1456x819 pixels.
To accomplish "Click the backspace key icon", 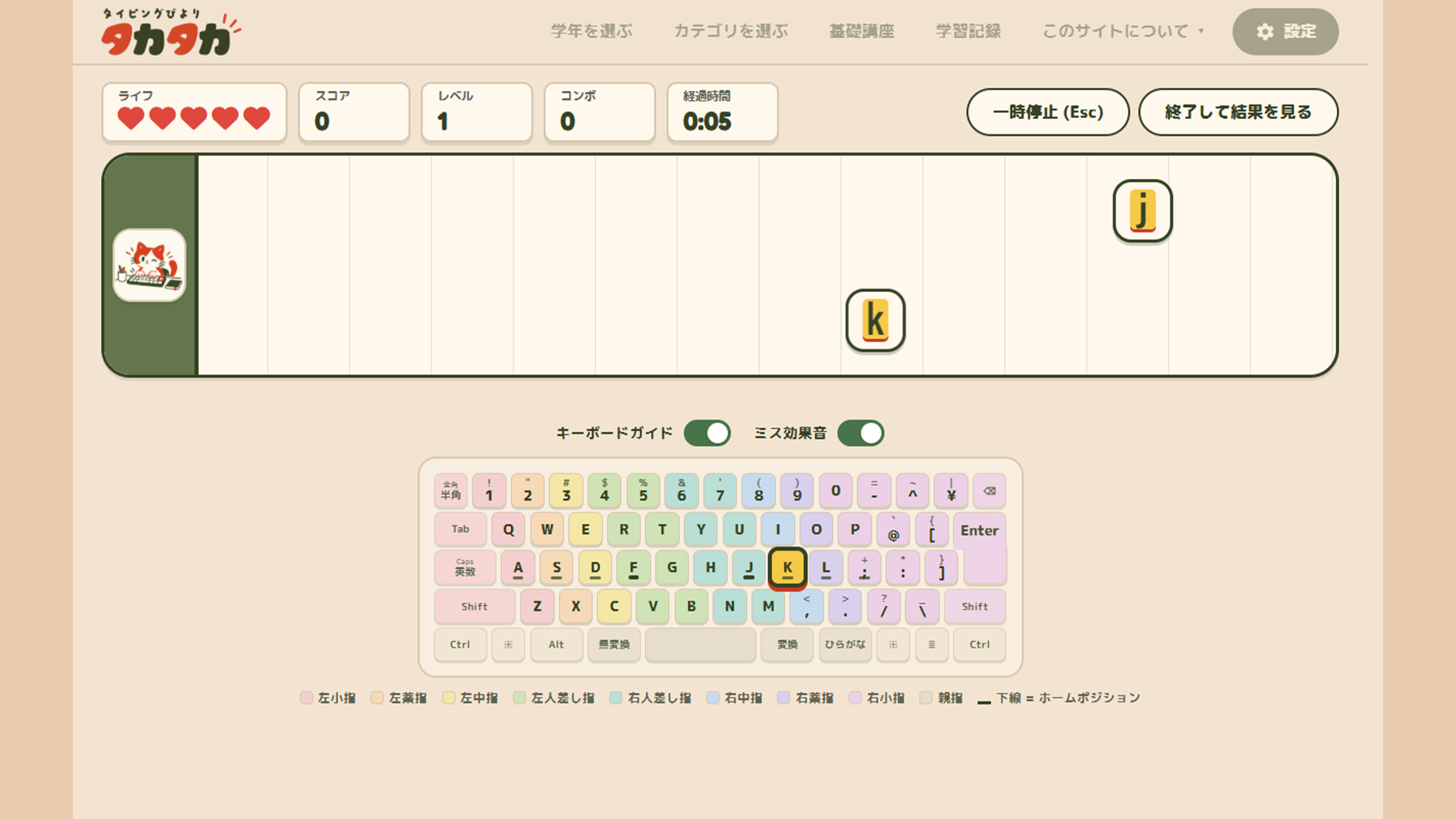I will point(989,491).
